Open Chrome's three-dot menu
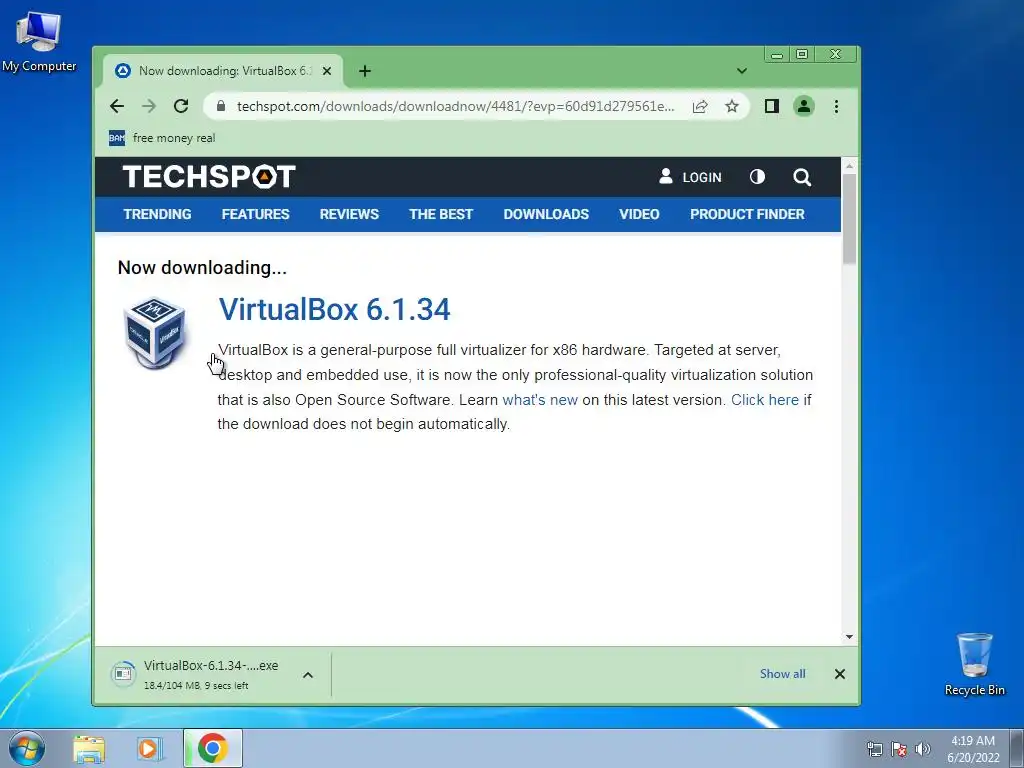Image resolution: width=1024 pixels, height=768 pixels. (836, 106)
